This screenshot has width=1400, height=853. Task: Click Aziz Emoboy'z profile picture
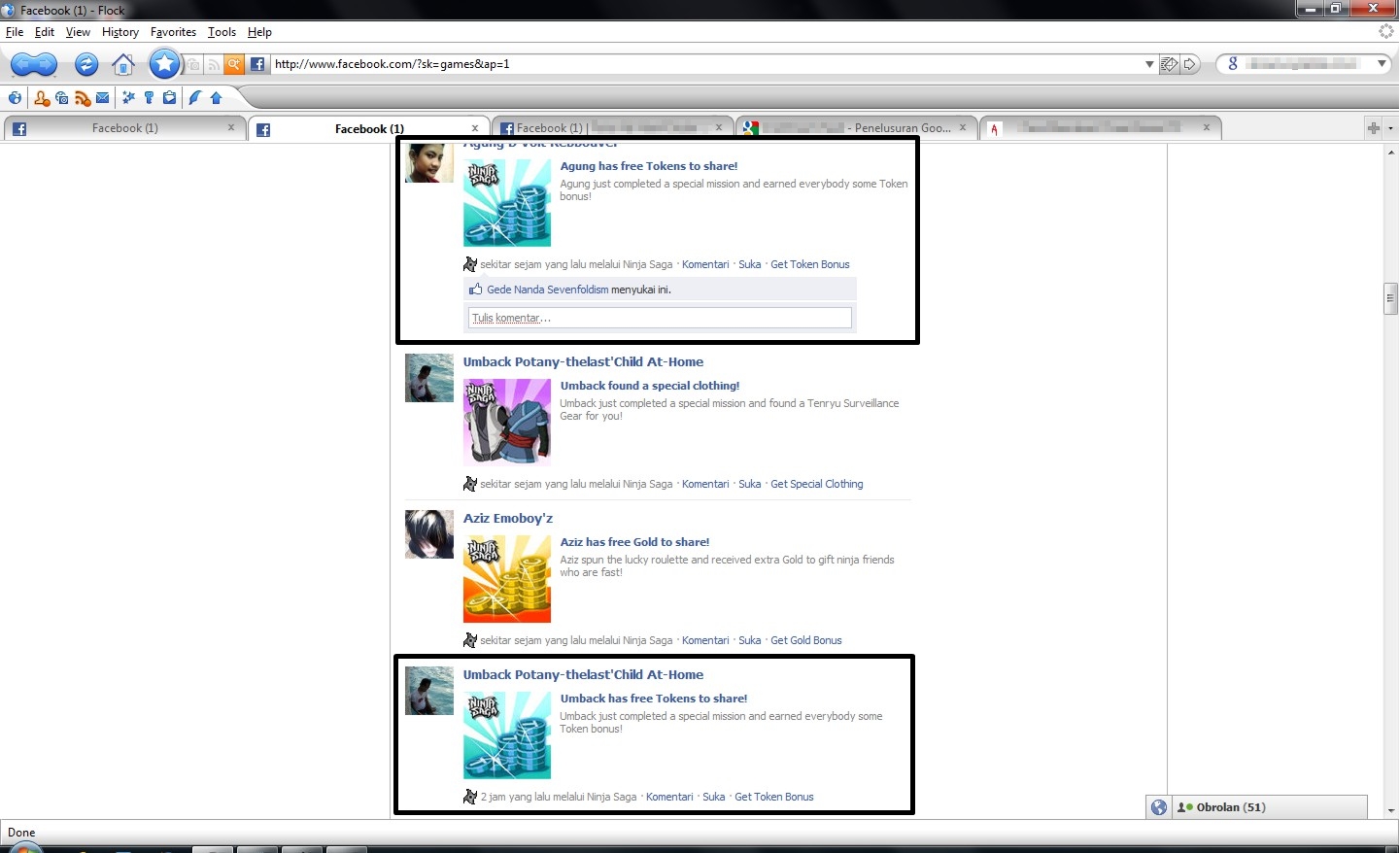pos(428,534)
